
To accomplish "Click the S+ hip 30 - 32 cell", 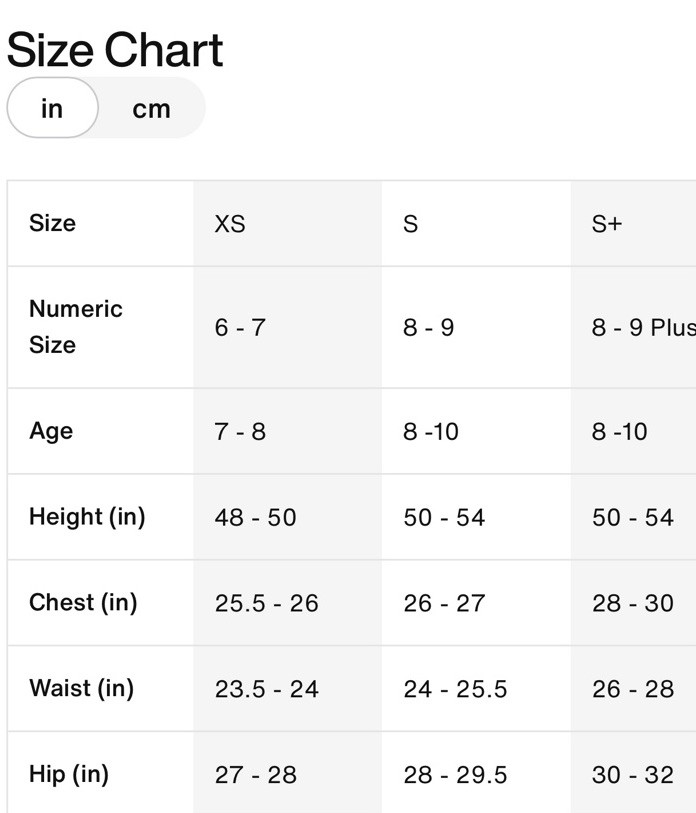I will (633, 773).
